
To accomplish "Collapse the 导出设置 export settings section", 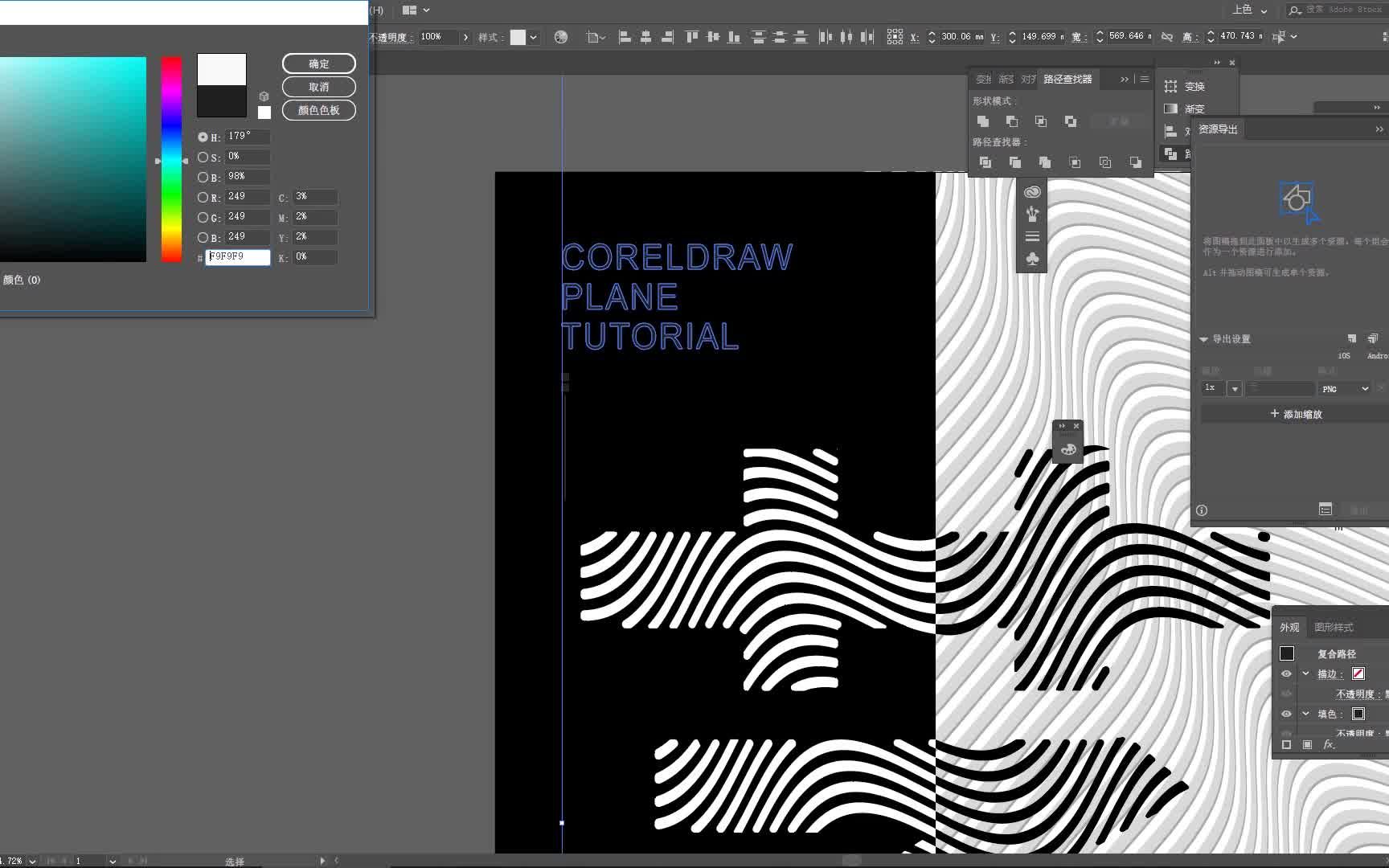I will 1203,339.
